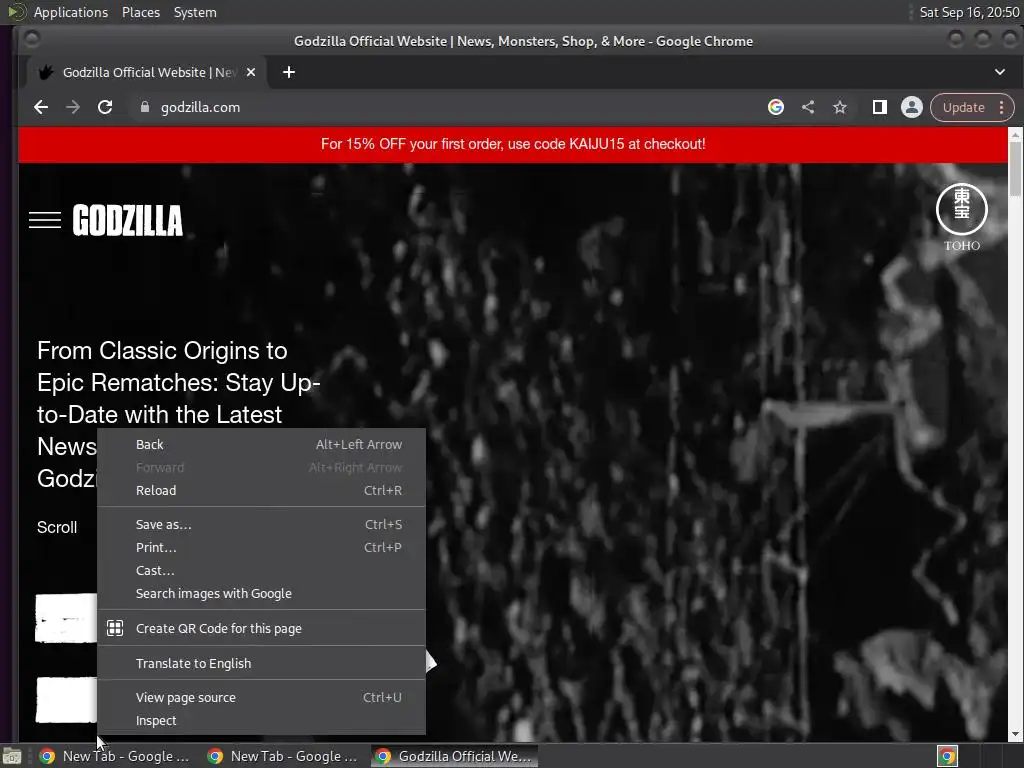Select Cast... from the context menu
The width and height of the screenshot is (1024, 768).
pos(261,570)
